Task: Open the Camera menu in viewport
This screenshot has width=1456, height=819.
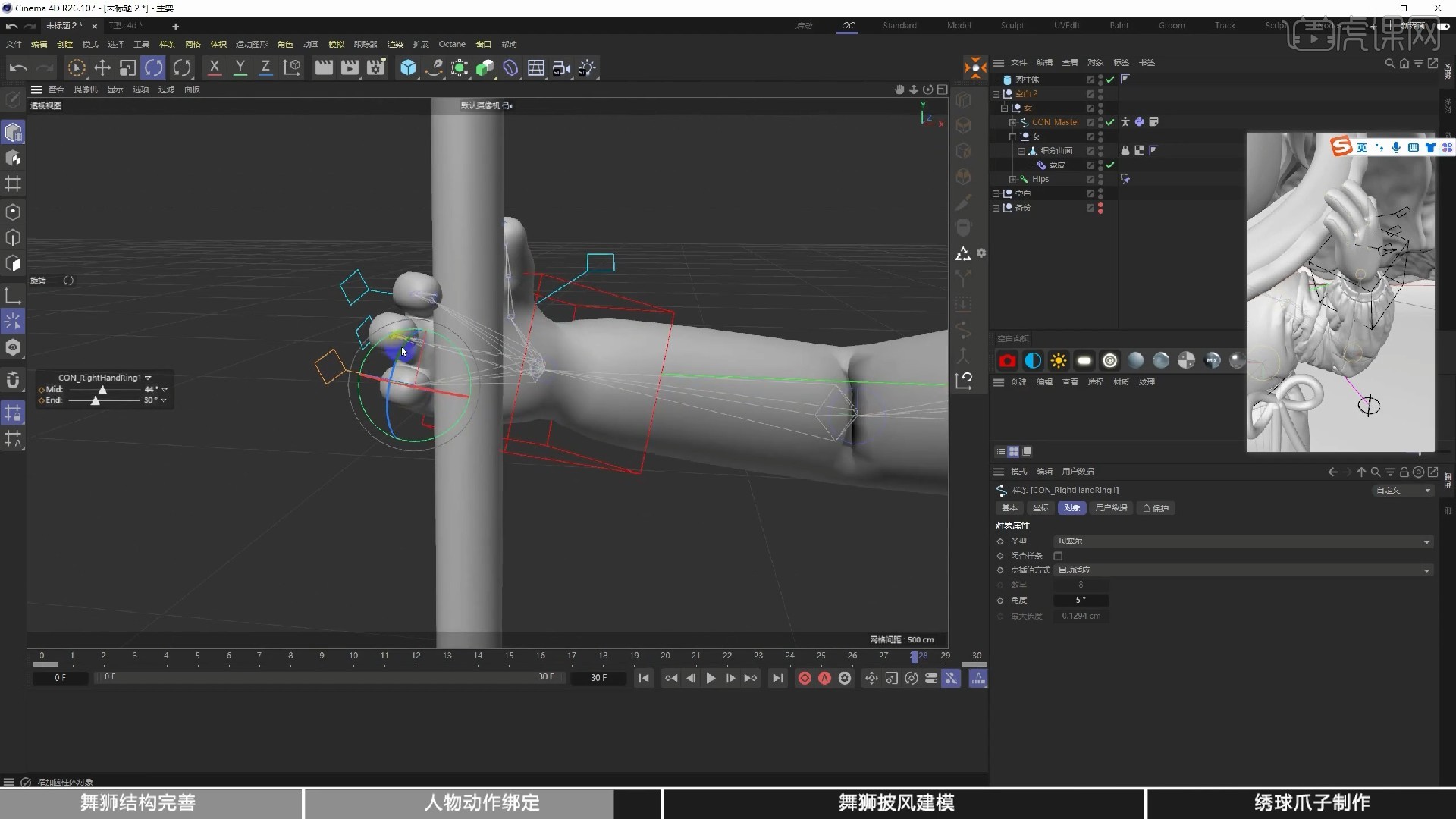Action: tap(86, 89)
